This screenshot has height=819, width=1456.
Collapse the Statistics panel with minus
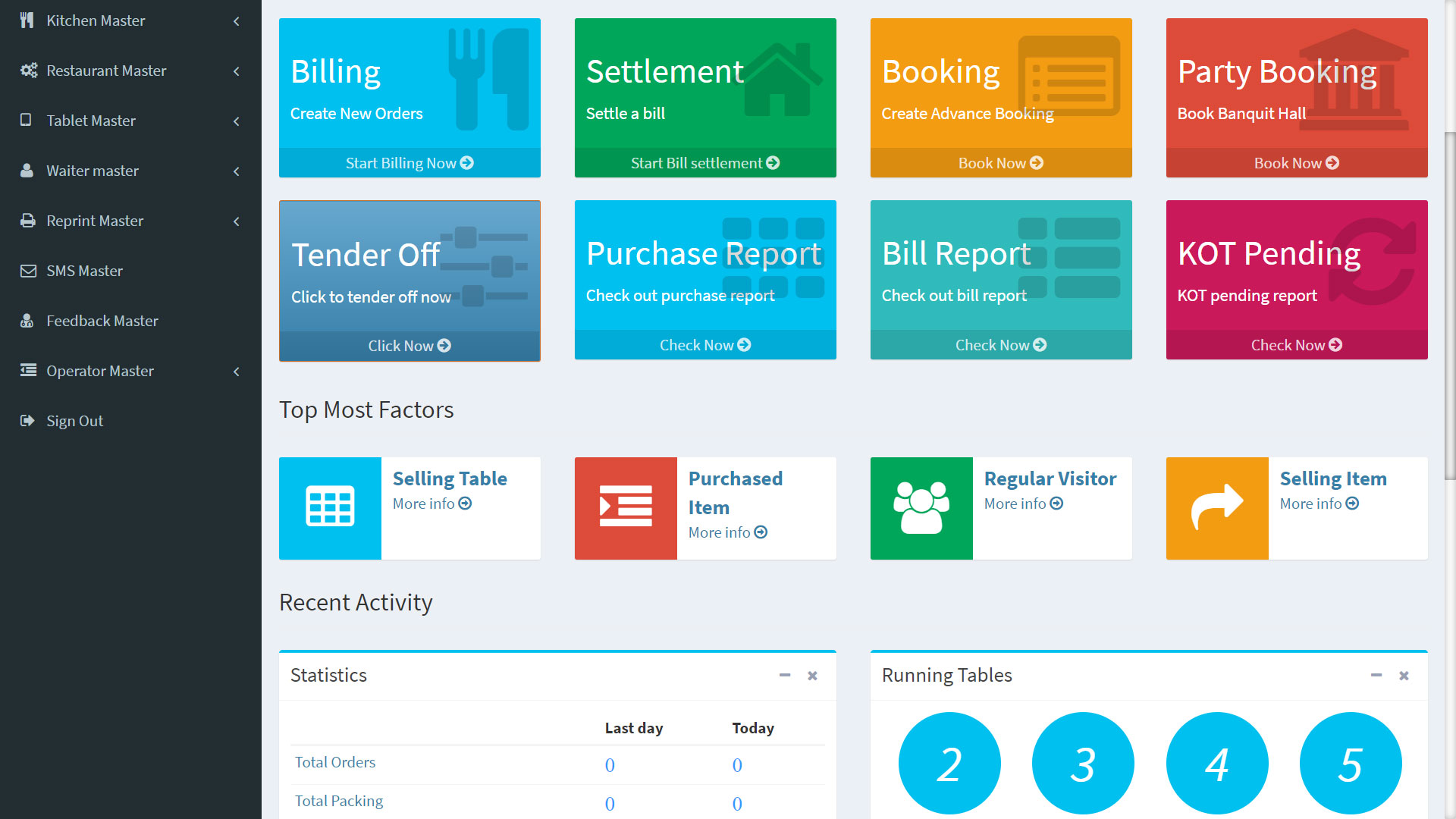785,675
